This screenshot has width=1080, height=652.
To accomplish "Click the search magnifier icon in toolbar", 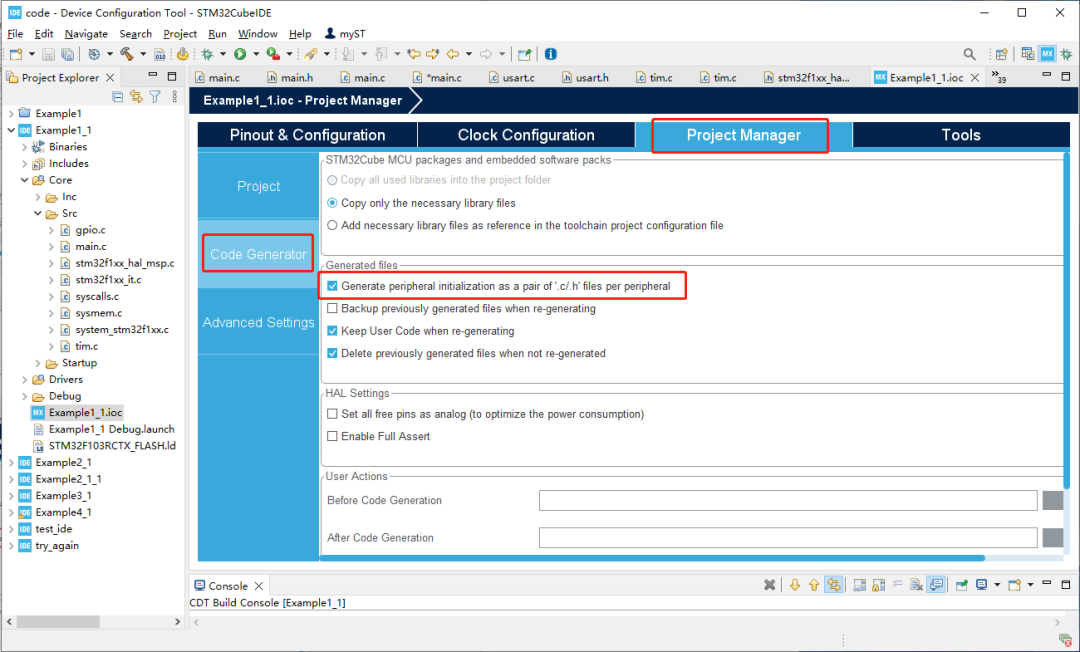I will [x=969, y=54].
